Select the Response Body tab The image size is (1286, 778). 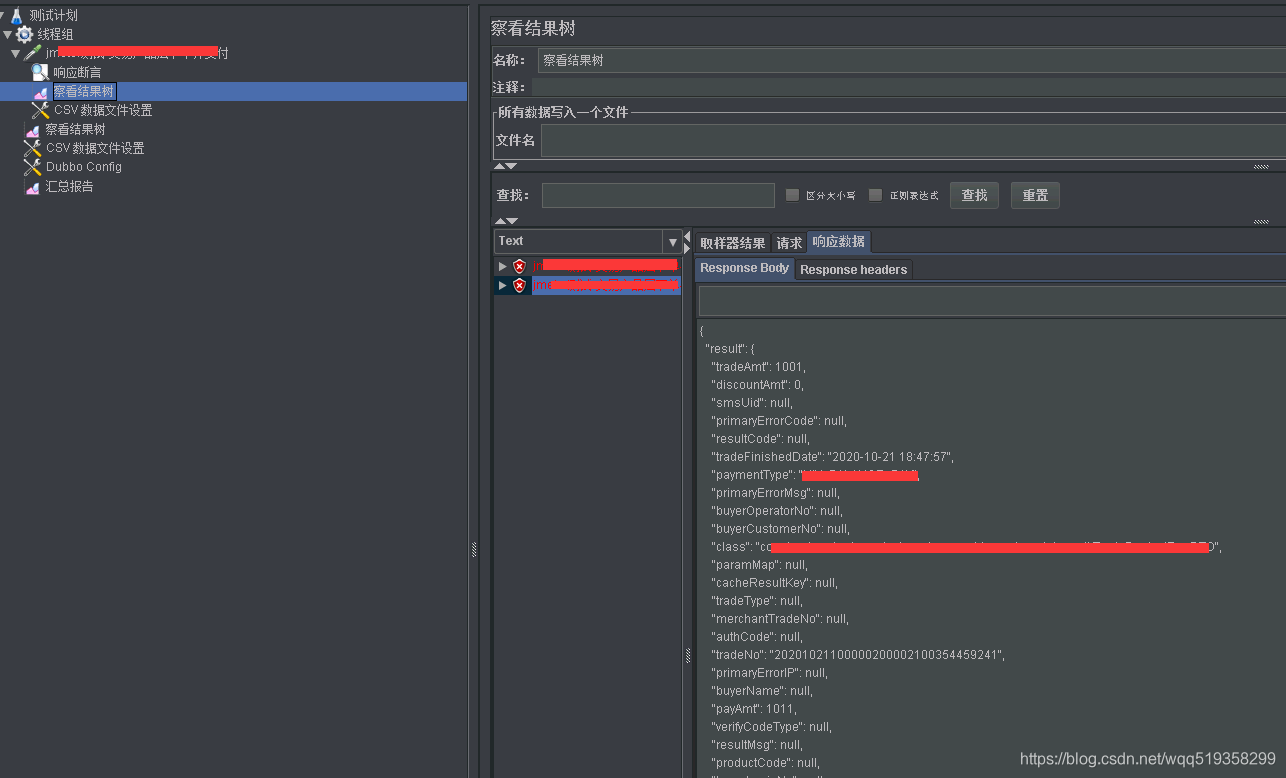pyautogui.click(x=744, y=268)
